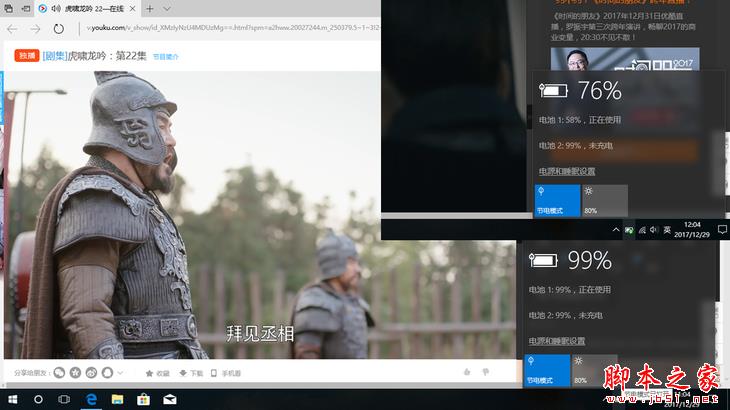The height and width of the screenshot is (410, 730).
Task: Select the 虎啸龙吟 22 browser tab
Action: (88, 8)
